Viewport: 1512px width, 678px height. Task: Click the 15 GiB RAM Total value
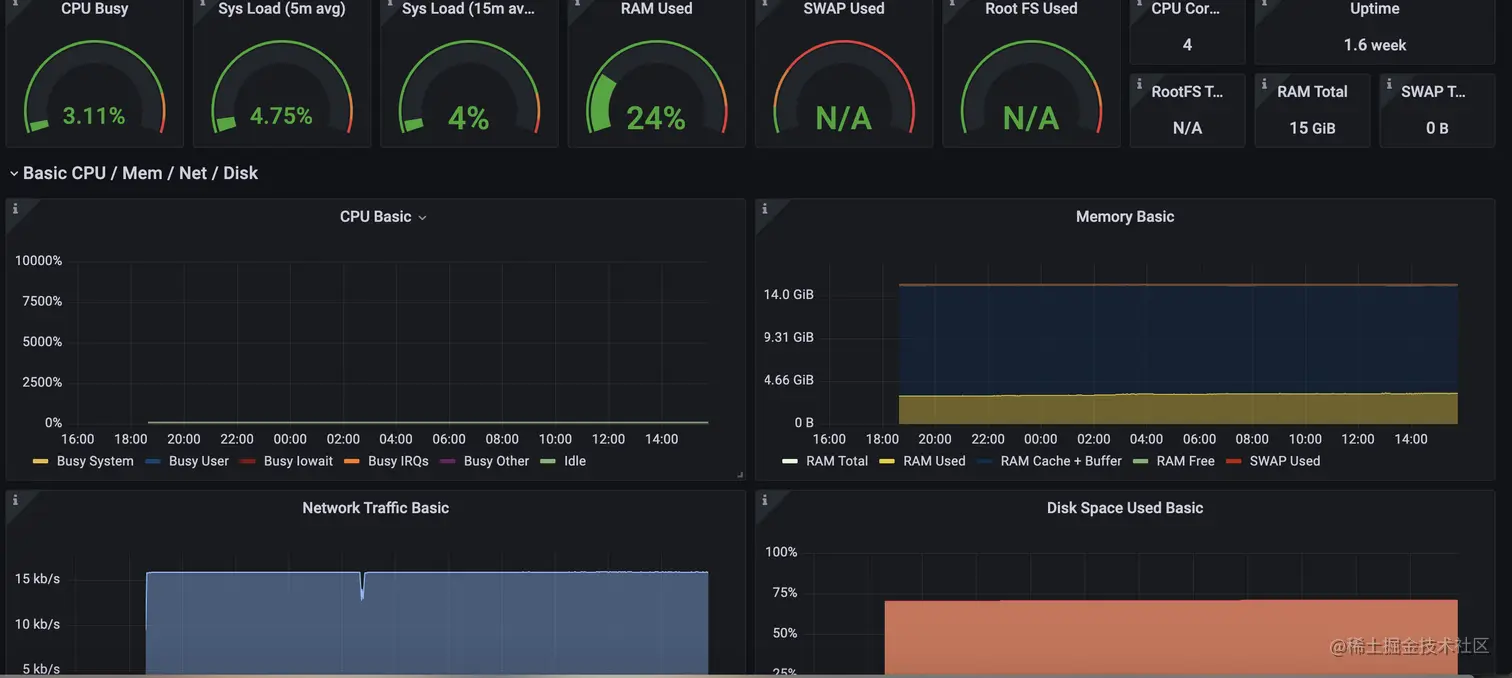(1312, 128)
